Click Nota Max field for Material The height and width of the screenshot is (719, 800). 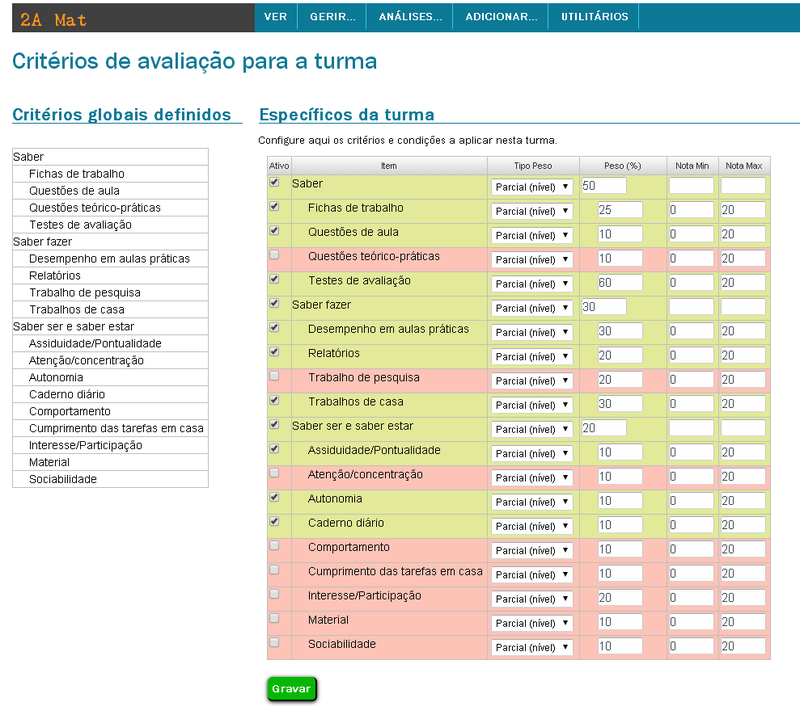click(x=742, y=622)
